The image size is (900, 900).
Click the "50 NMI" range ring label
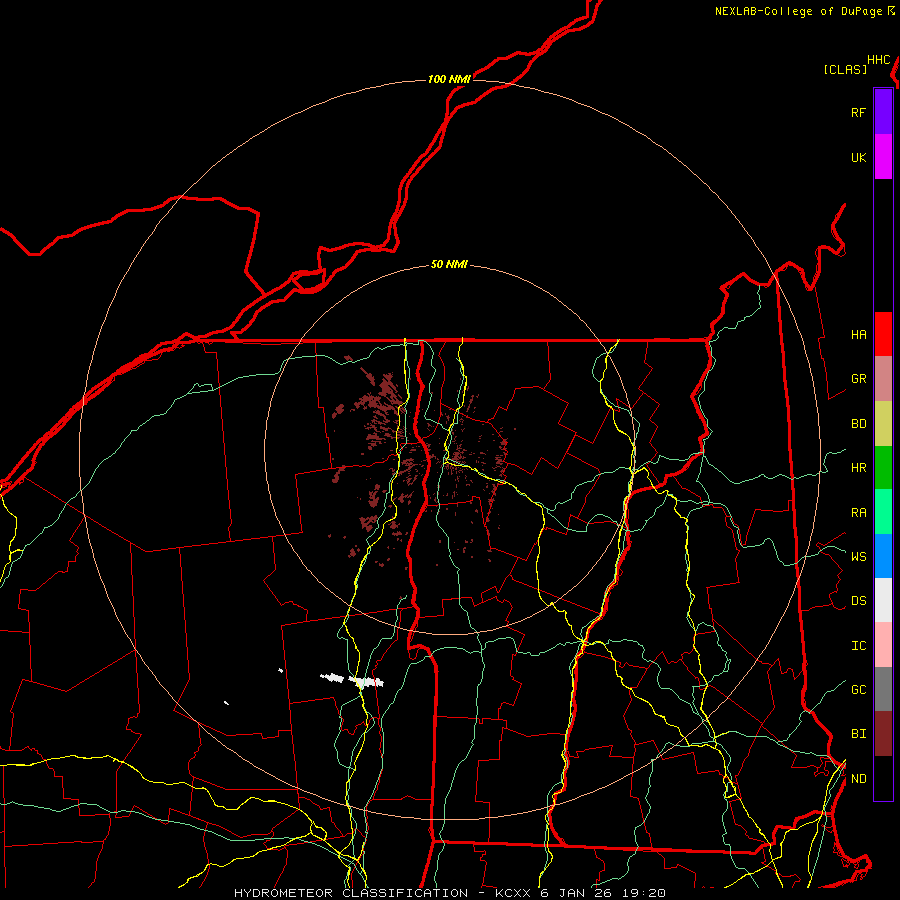(449, 265)
